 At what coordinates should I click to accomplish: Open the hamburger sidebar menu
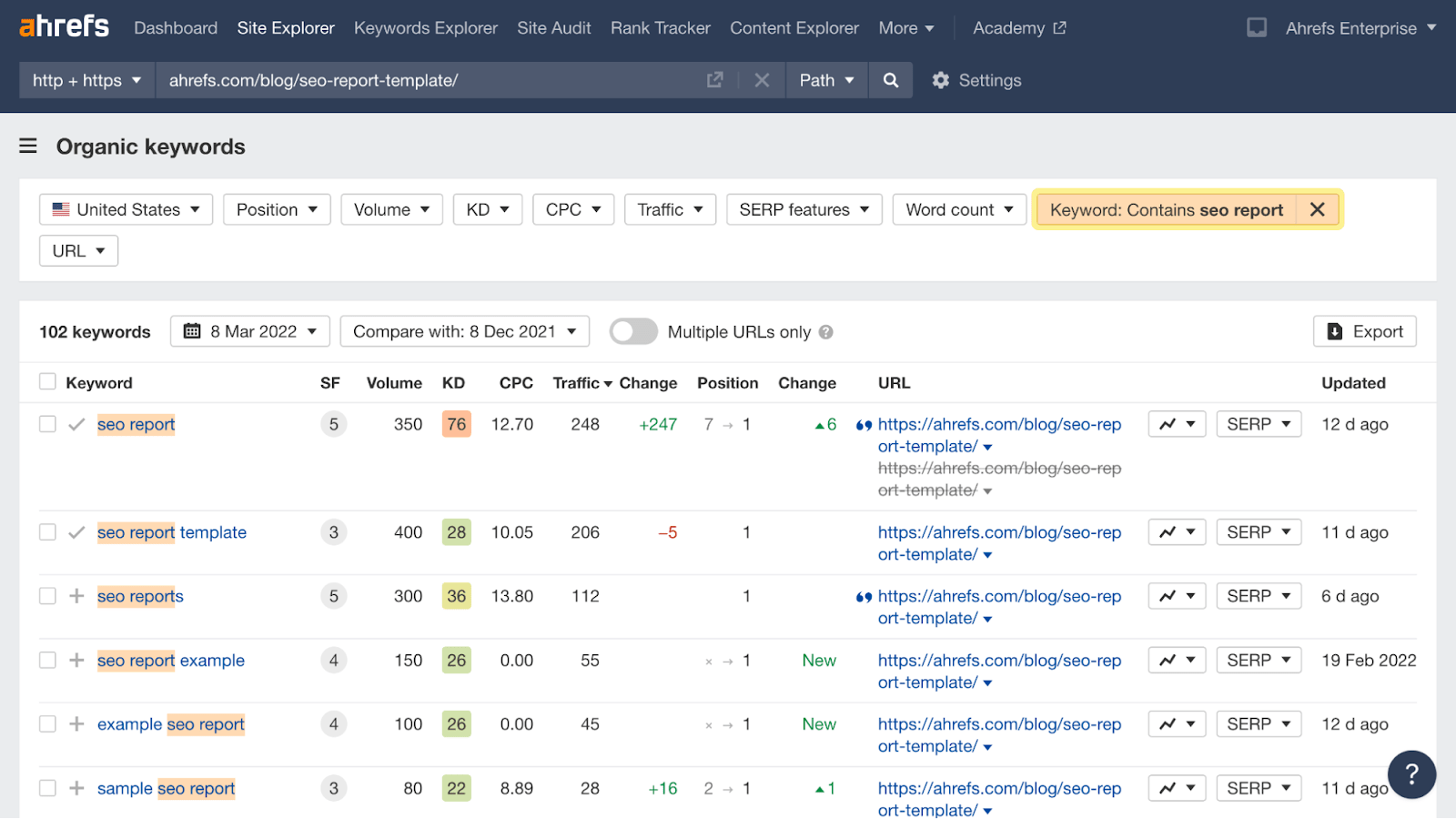click(28, 147)
